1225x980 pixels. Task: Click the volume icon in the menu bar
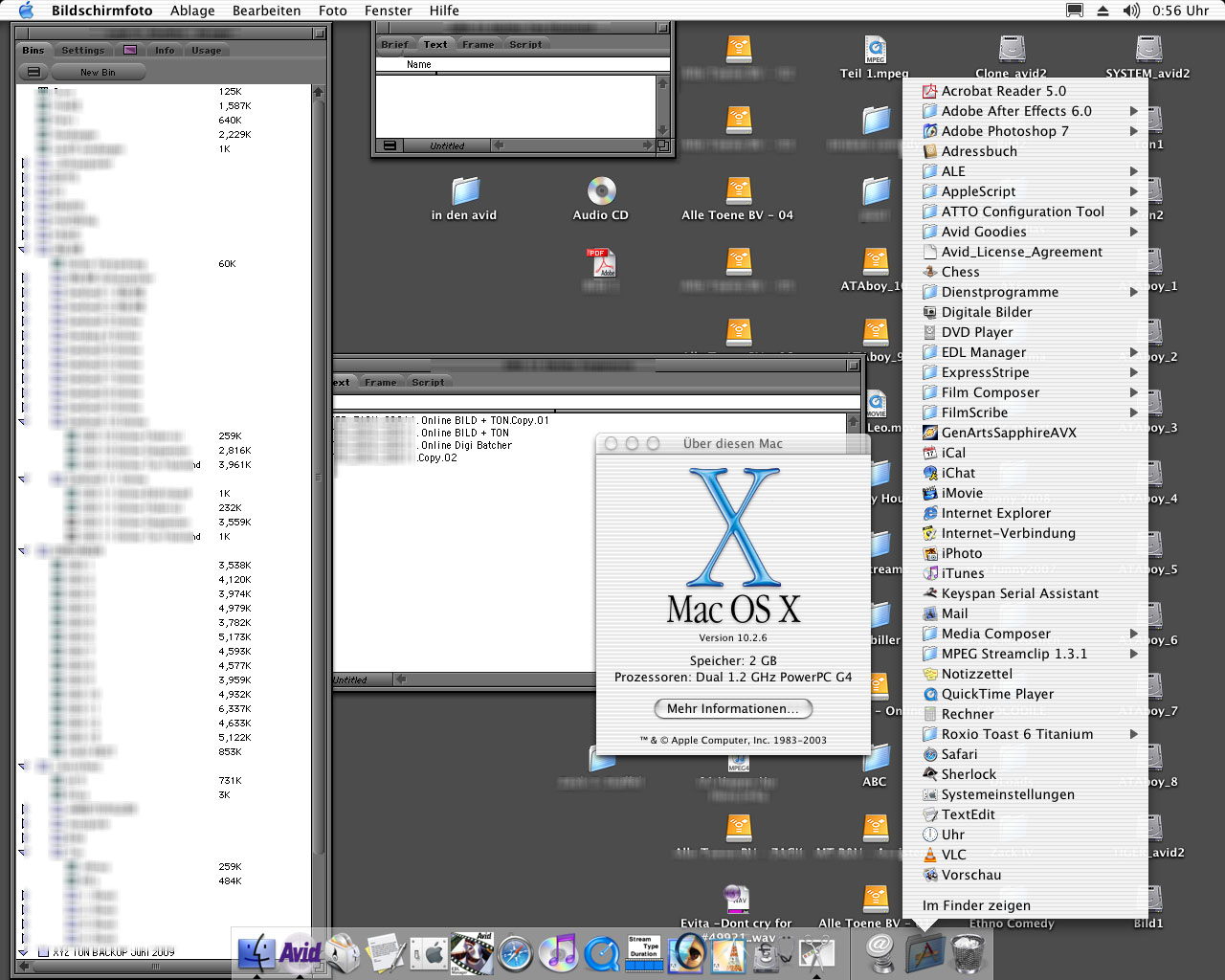click(1131, 11)
